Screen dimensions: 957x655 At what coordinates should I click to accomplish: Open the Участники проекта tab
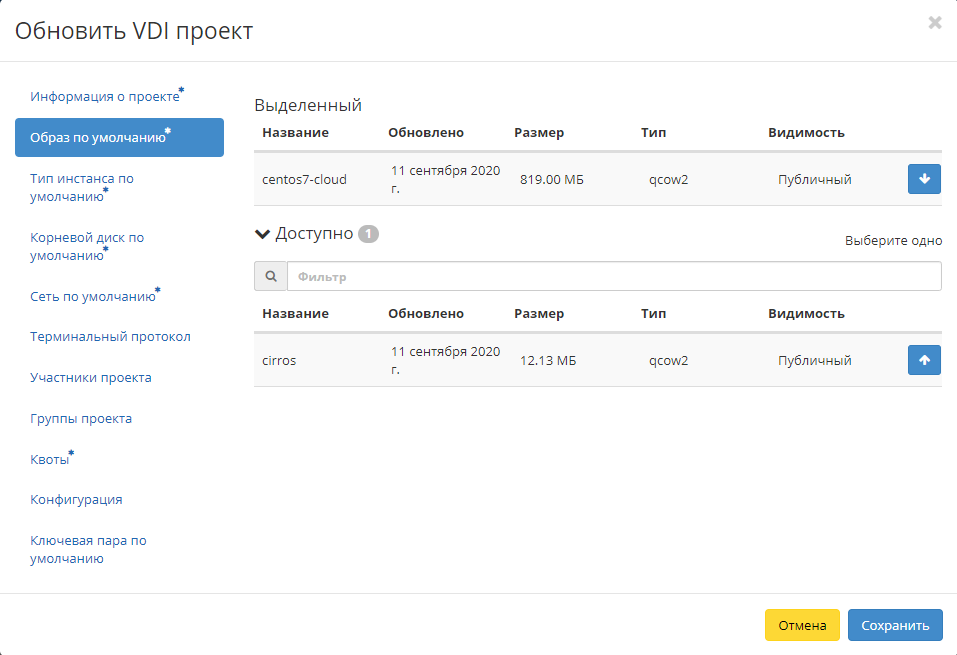pos(91,378)
